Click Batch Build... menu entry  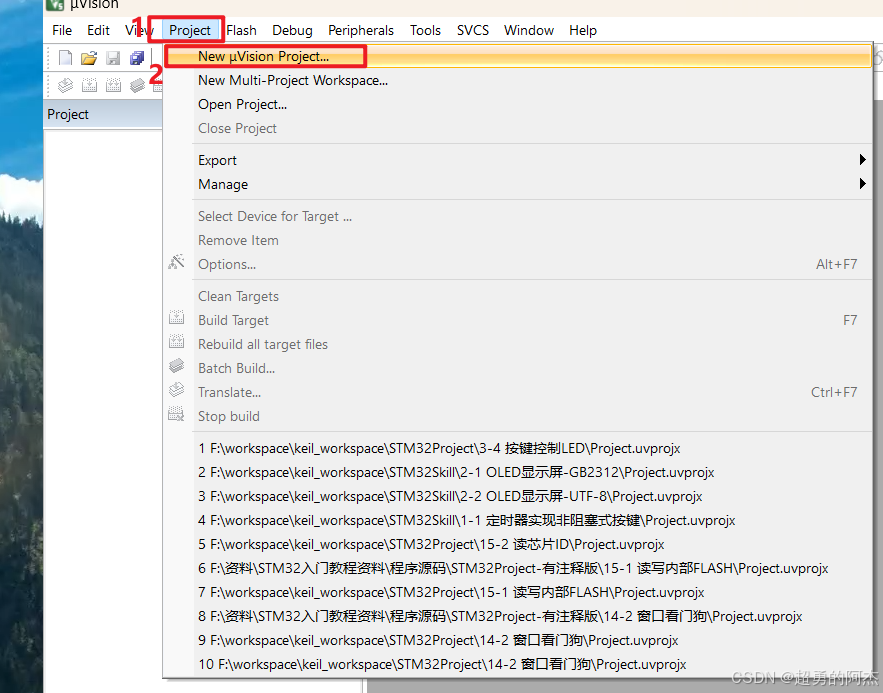517,368
